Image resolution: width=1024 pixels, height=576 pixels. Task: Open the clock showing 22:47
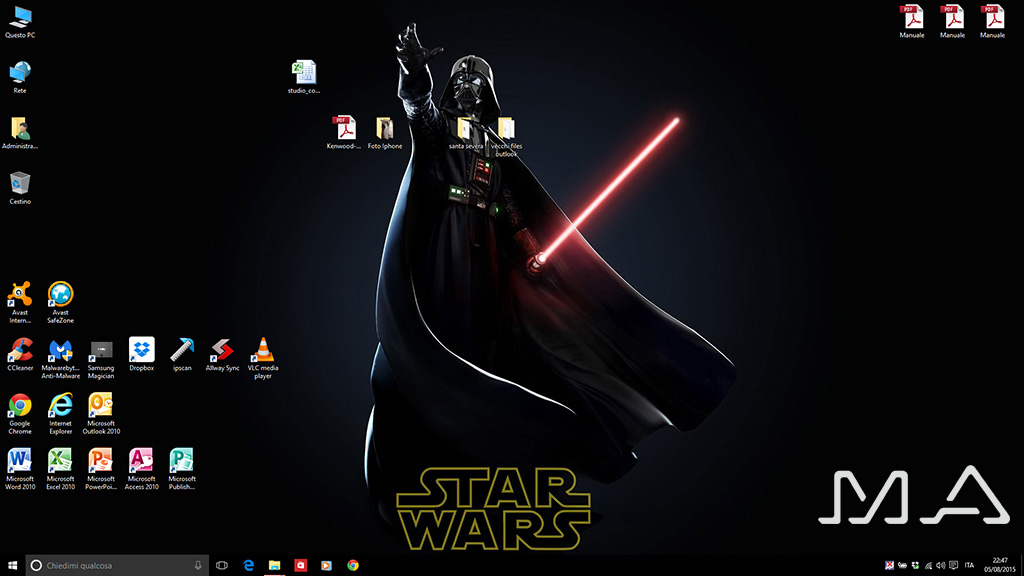(1000, 566)
